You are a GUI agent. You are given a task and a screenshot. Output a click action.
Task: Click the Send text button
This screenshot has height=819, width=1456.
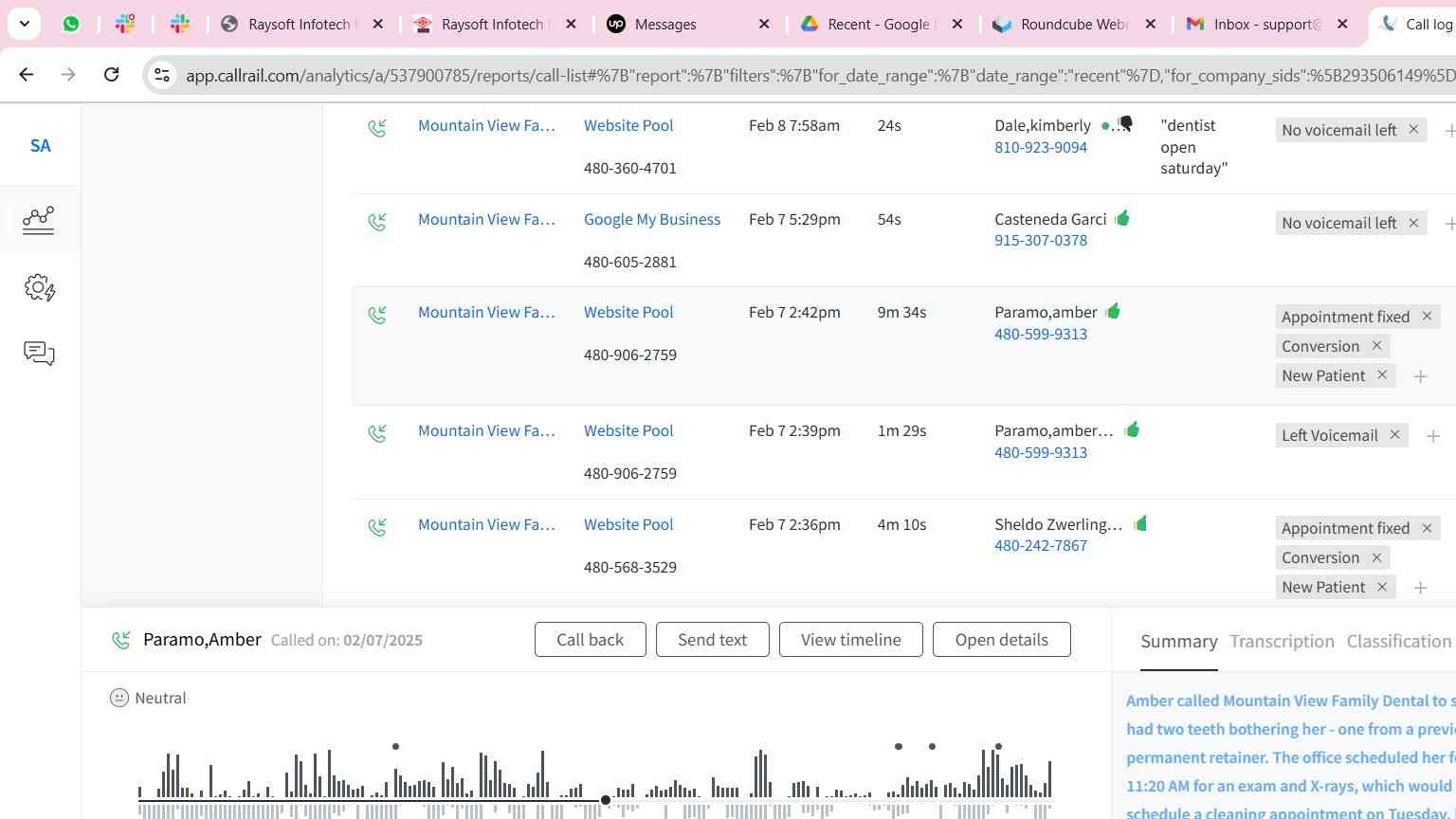[x=712, y=640]
